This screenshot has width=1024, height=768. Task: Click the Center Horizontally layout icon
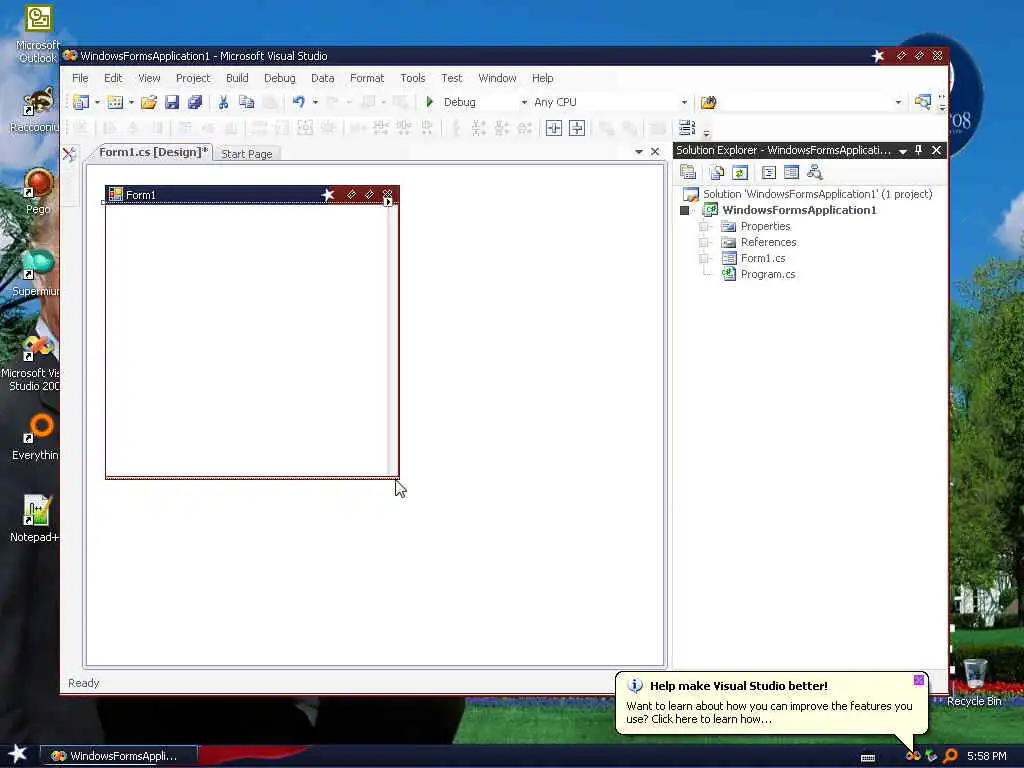554,128
